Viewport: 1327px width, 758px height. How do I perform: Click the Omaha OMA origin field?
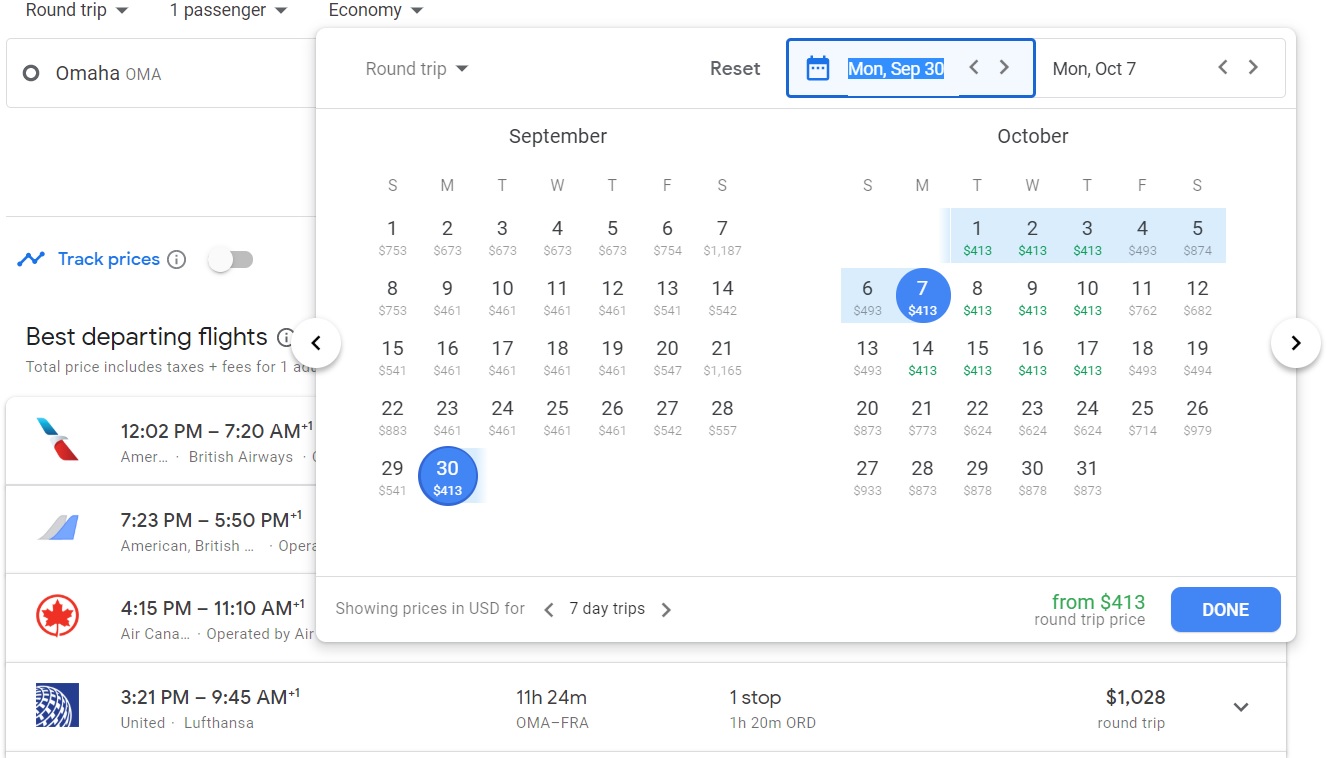[160, 73]
